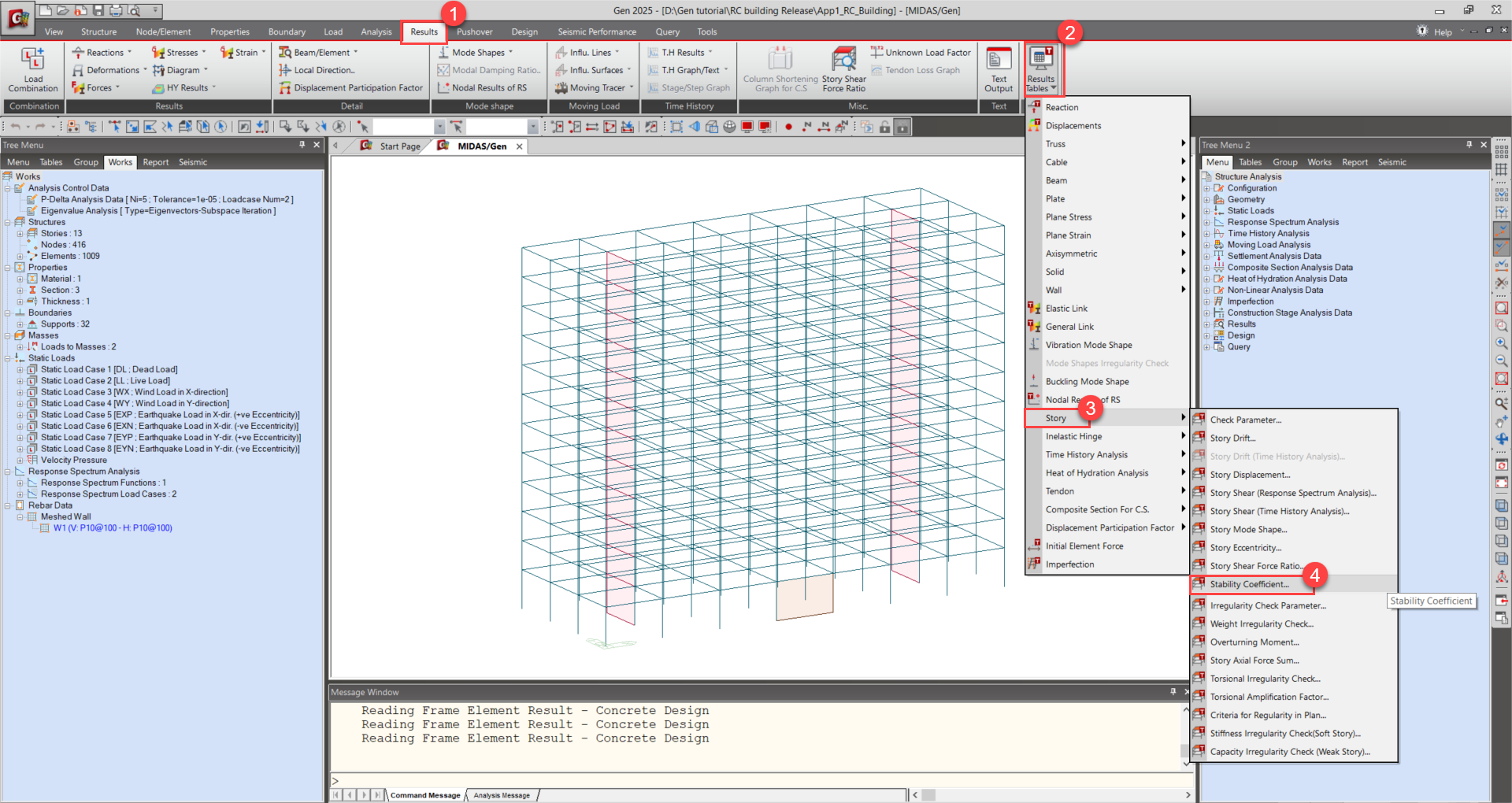Open dropdown arrow next to Mode Shapes
The height and width of the screenshot is (803, 1512).
tap(510, 53)
